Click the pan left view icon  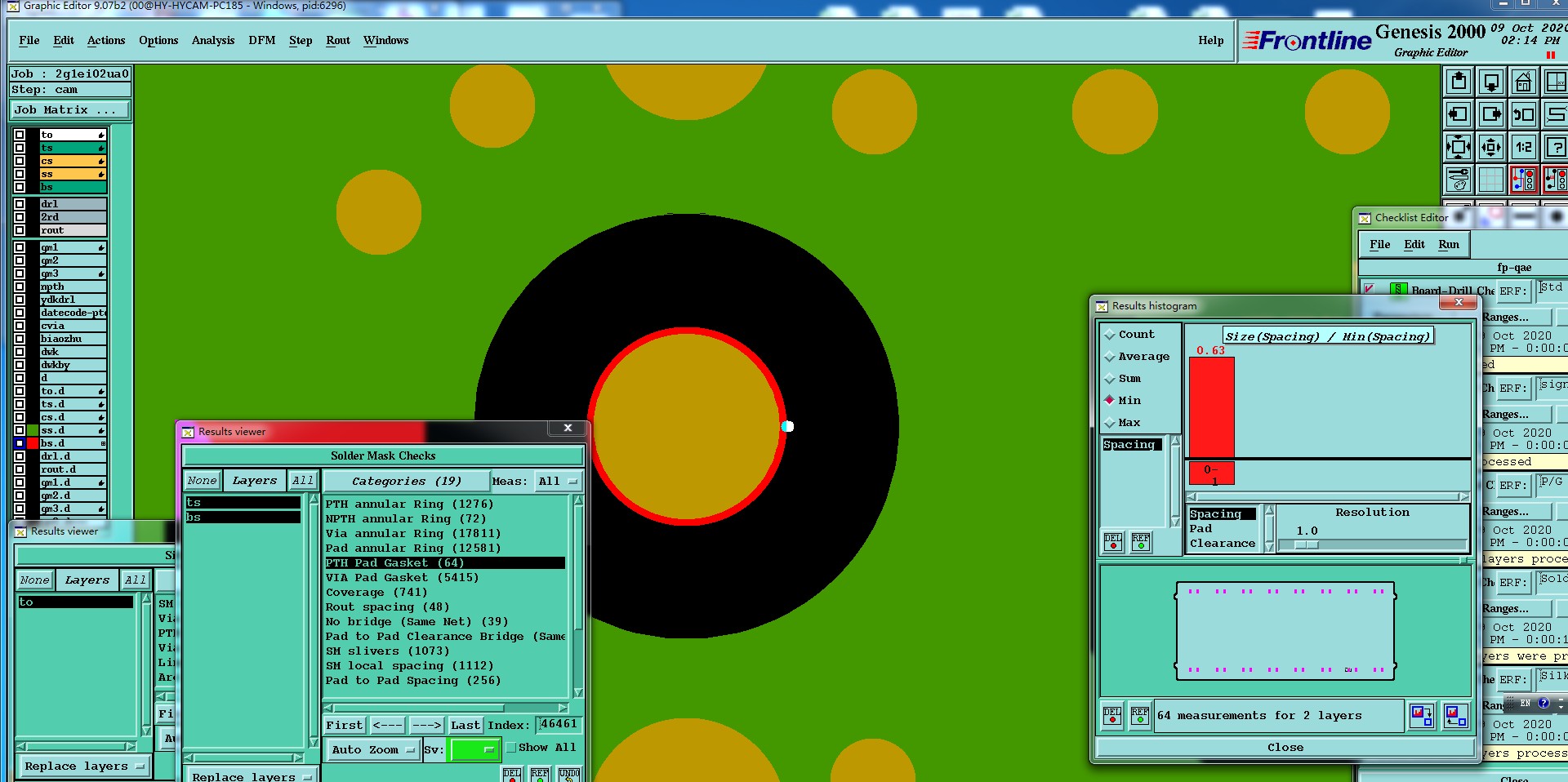(1459, 114)
